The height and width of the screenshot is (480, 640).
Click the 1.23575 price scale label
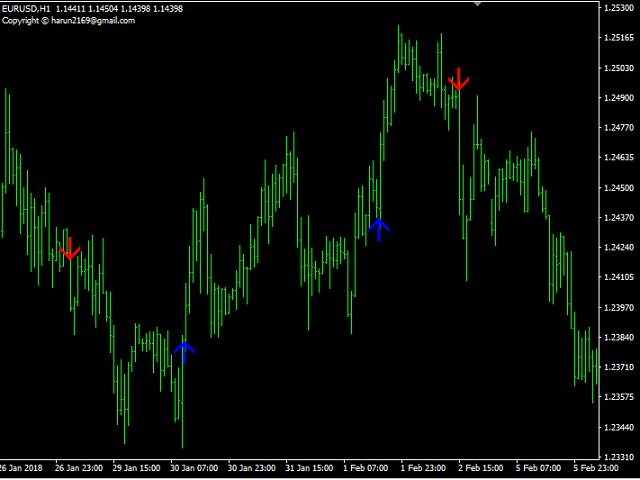tap(619, 397)
